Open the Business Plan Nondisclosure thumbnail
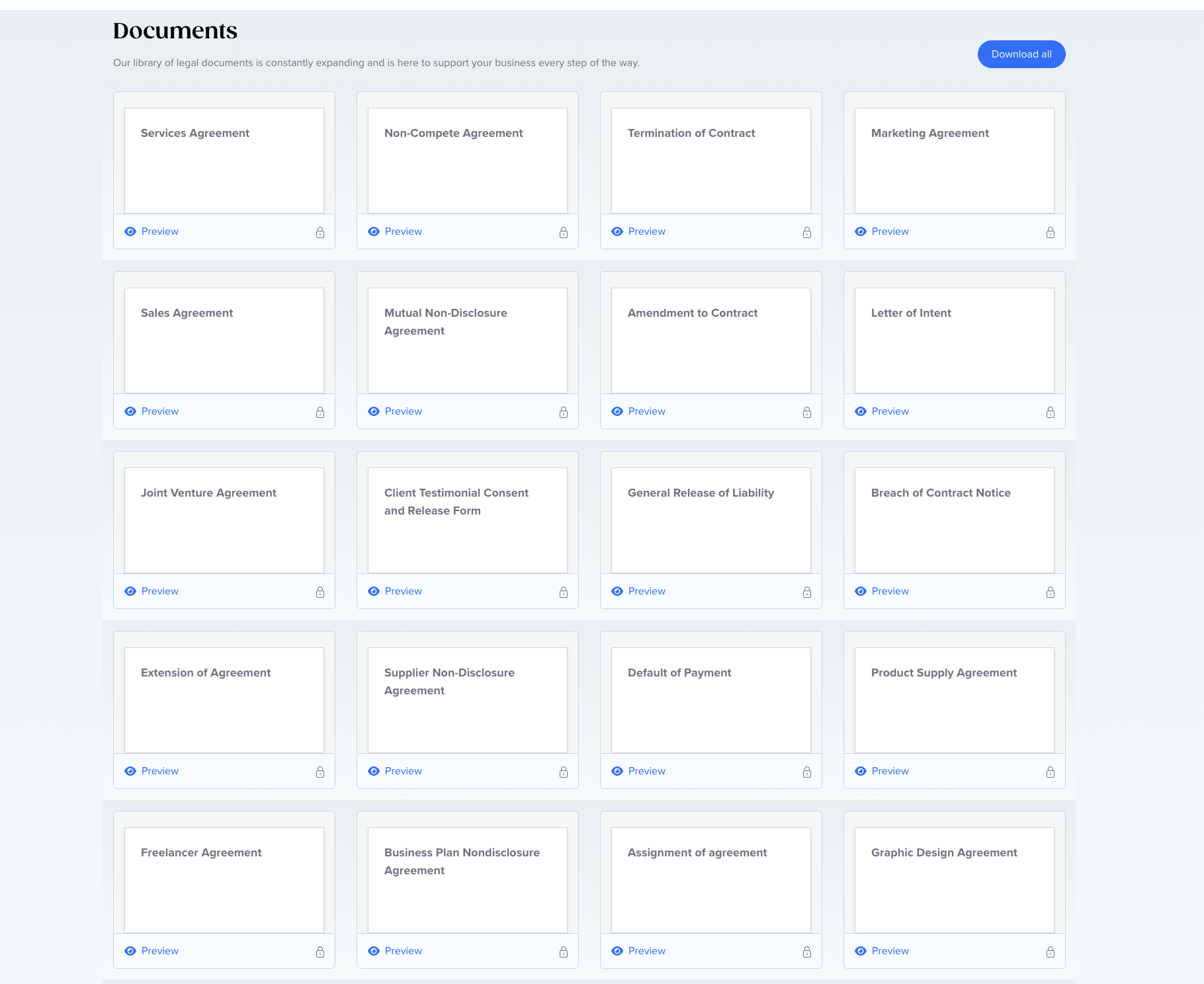Image resolution: width=1204 pixels, height=984 pixels. pyautogui.click(x=468, y=880)
